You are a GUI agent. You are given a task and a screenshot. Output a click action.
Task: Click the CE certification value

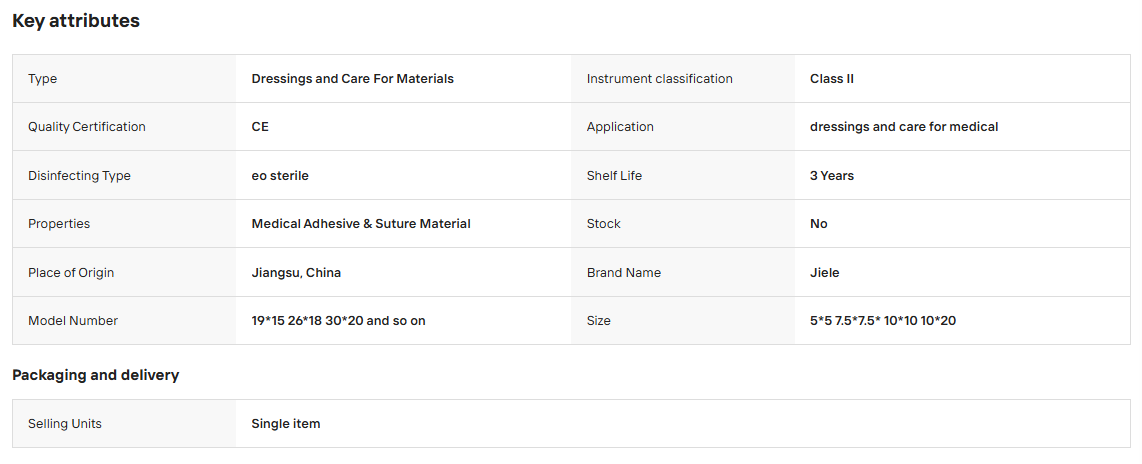click(260, 127)
